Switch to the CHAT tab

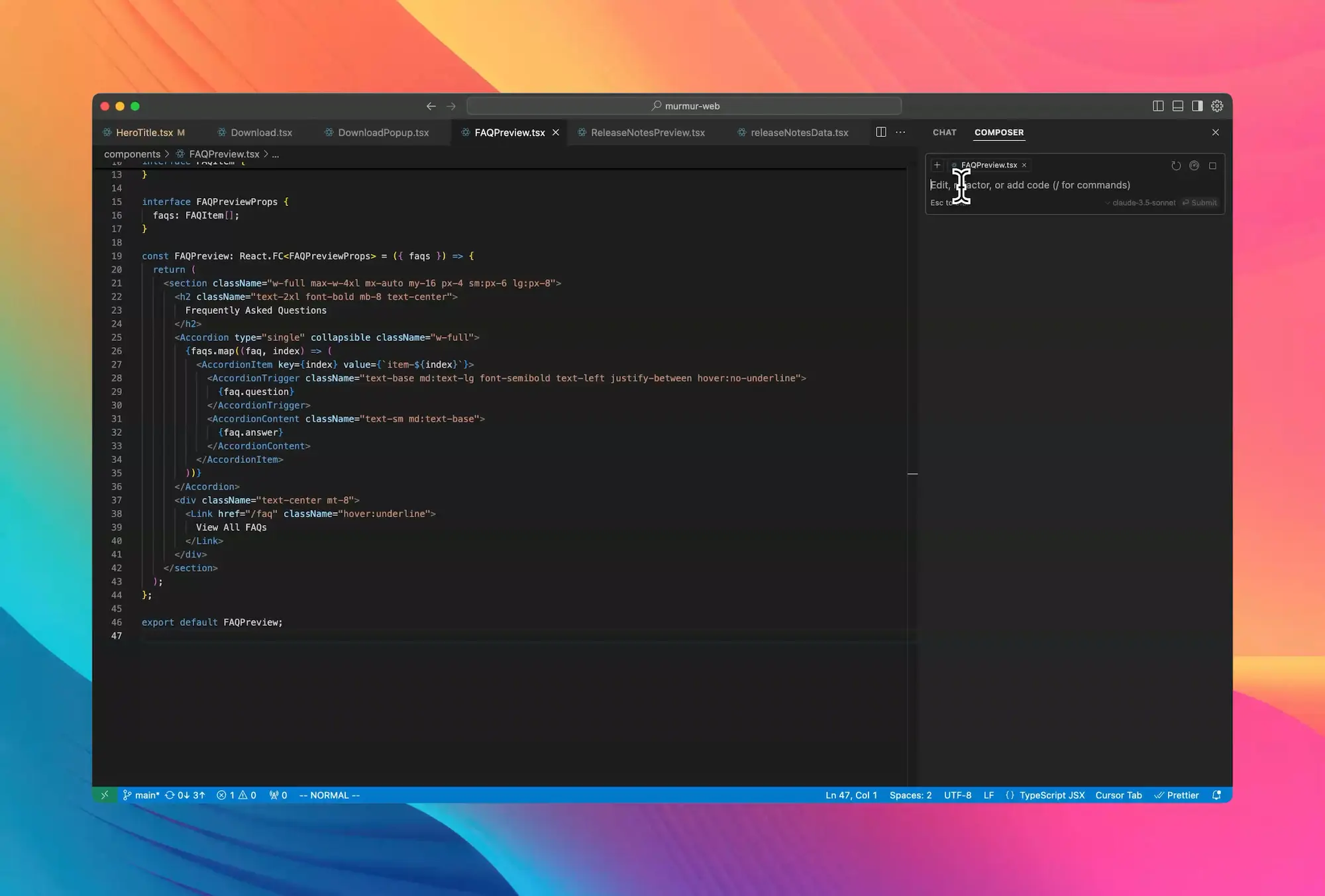point(944,132)
